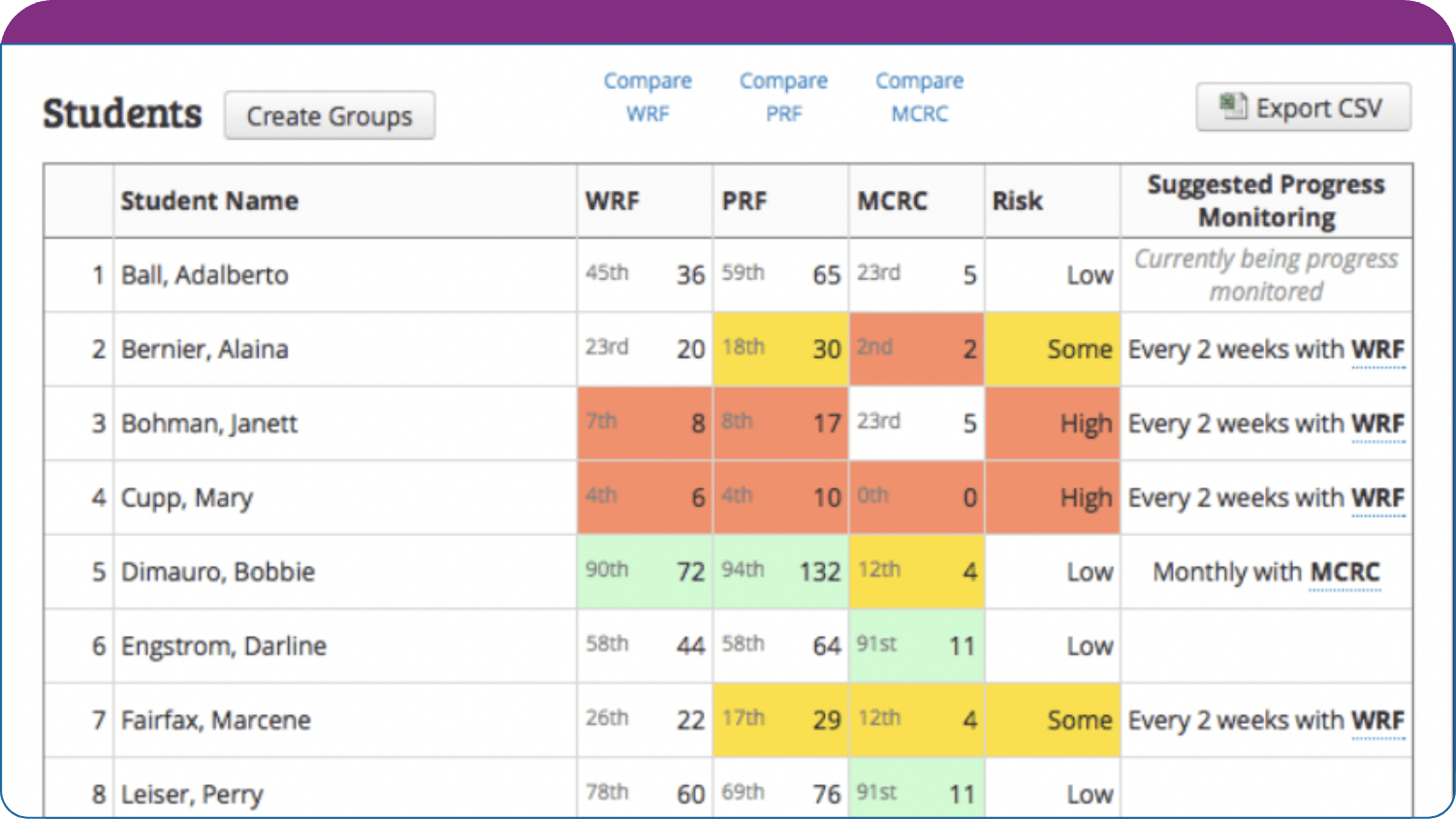Select student Ball, Adalberto
This screenshot has height=819, width=1456.
pyautogui.click(x=205, y=275)
